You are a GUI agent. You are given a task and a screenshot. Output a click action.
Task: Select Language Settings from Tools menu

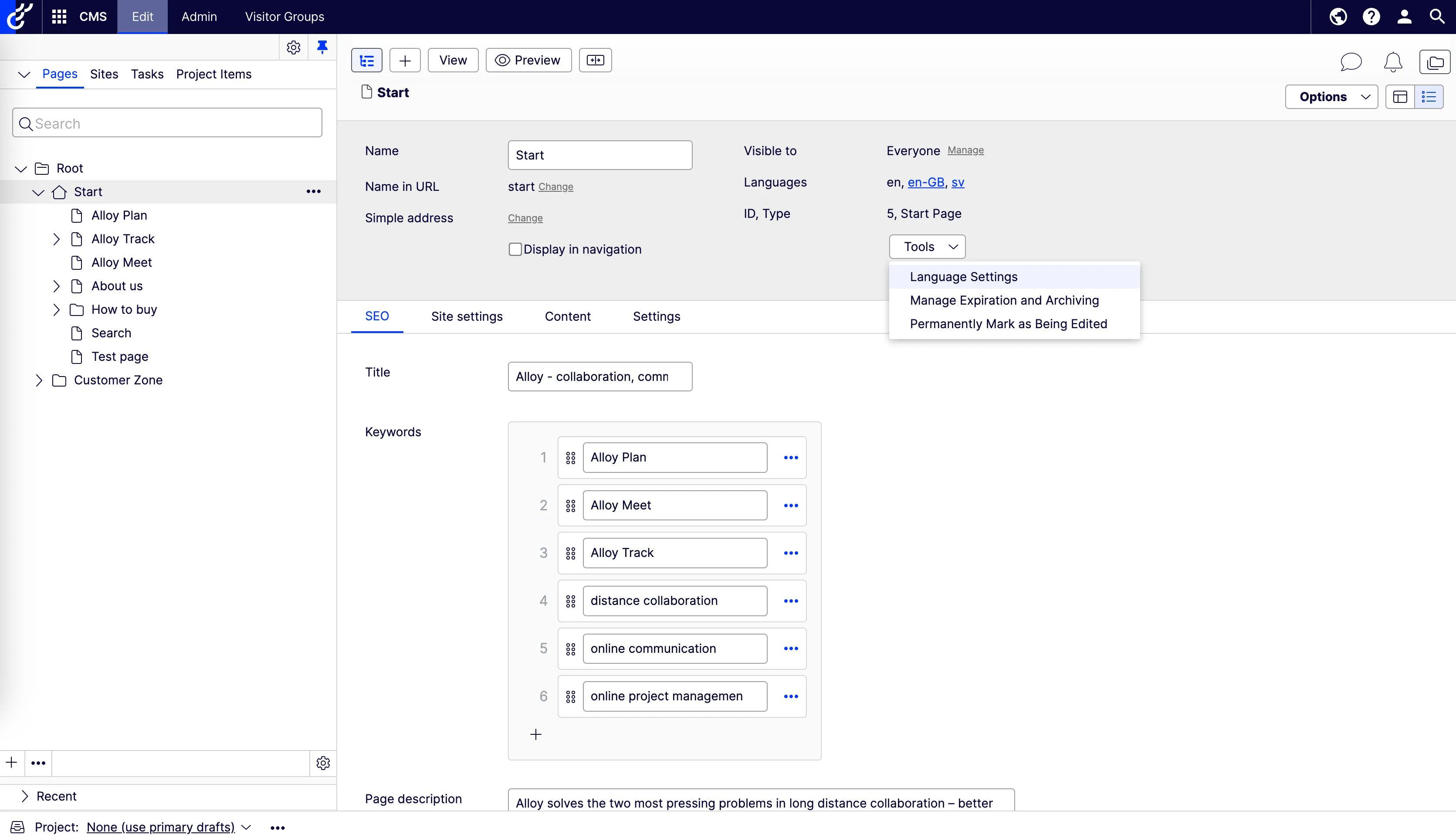point(1015,277)
